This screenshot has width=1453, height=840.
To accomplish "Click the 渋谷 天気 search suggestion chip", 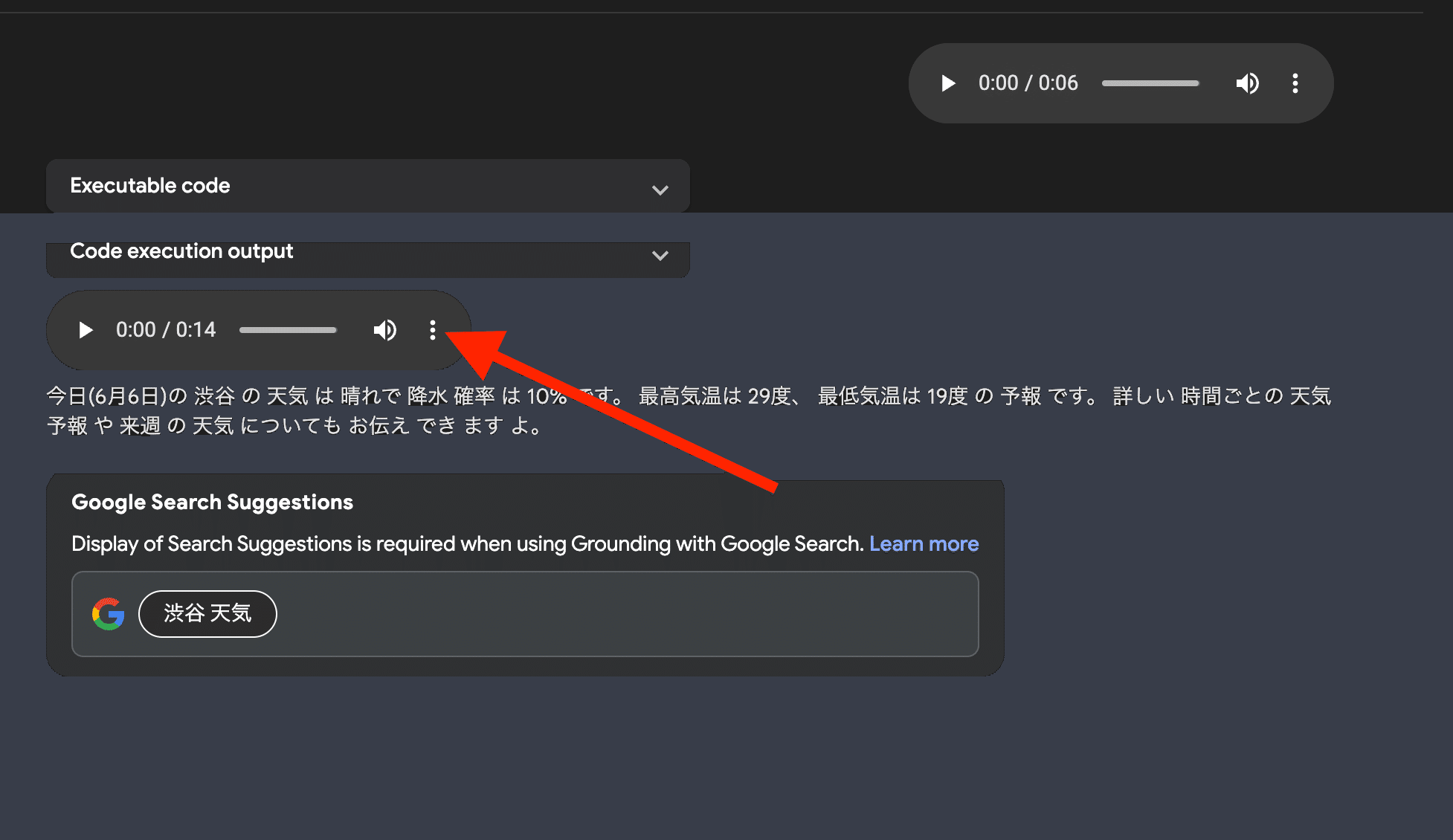I will [207, 613].
